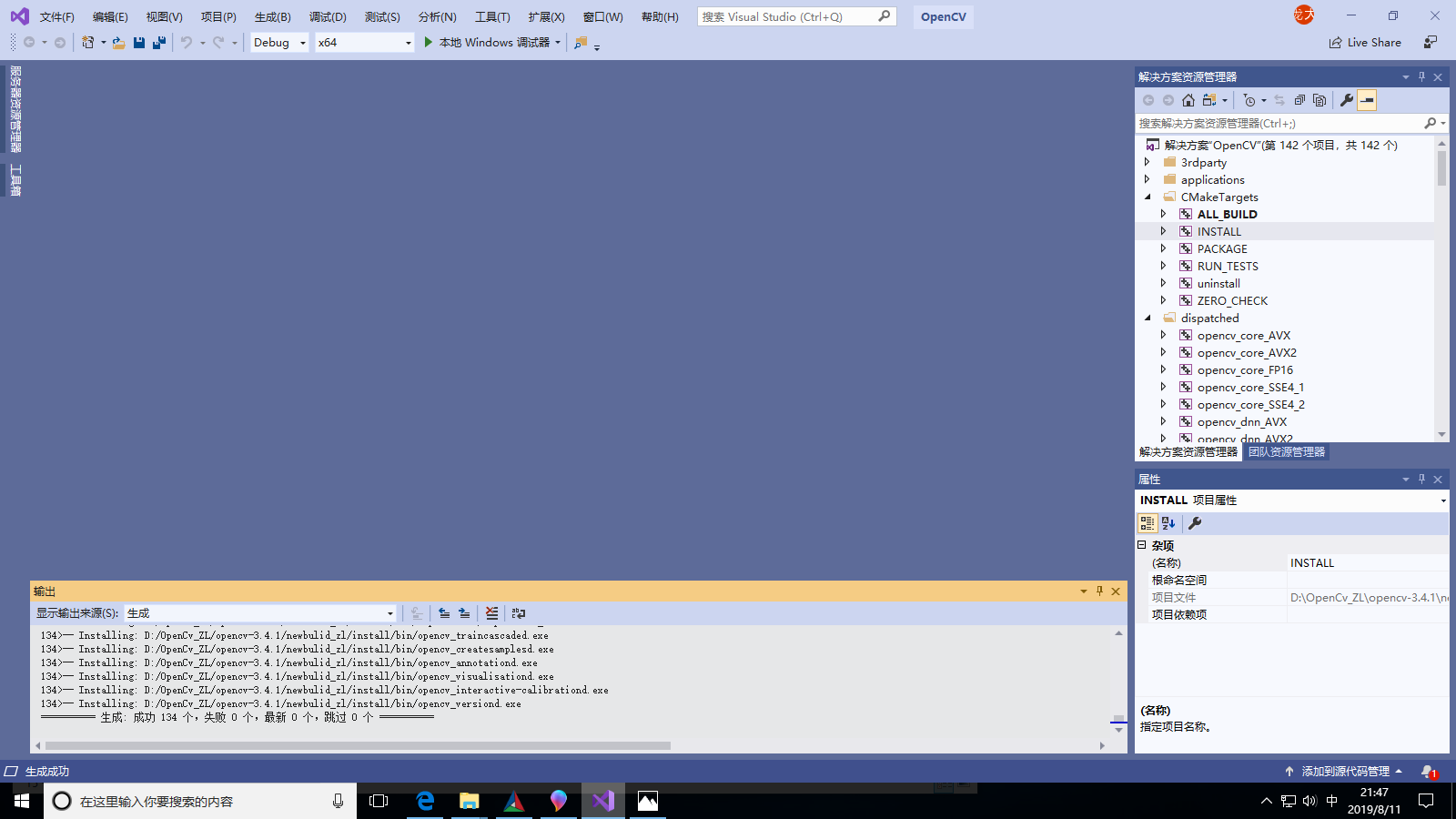
Task: Clear All output icon
Action: pos(491,613)
